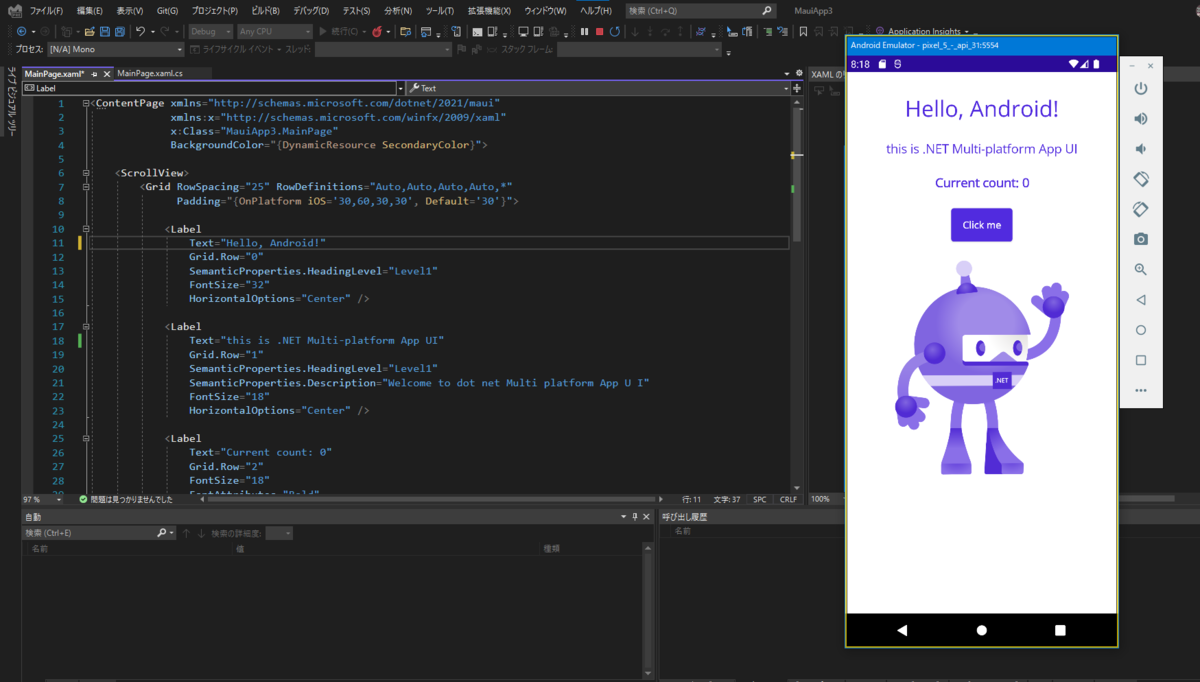The height and width of the screenshot is (682, 1200).
Task: Click the search magnifier in VS search box
Action: [767, 11]
